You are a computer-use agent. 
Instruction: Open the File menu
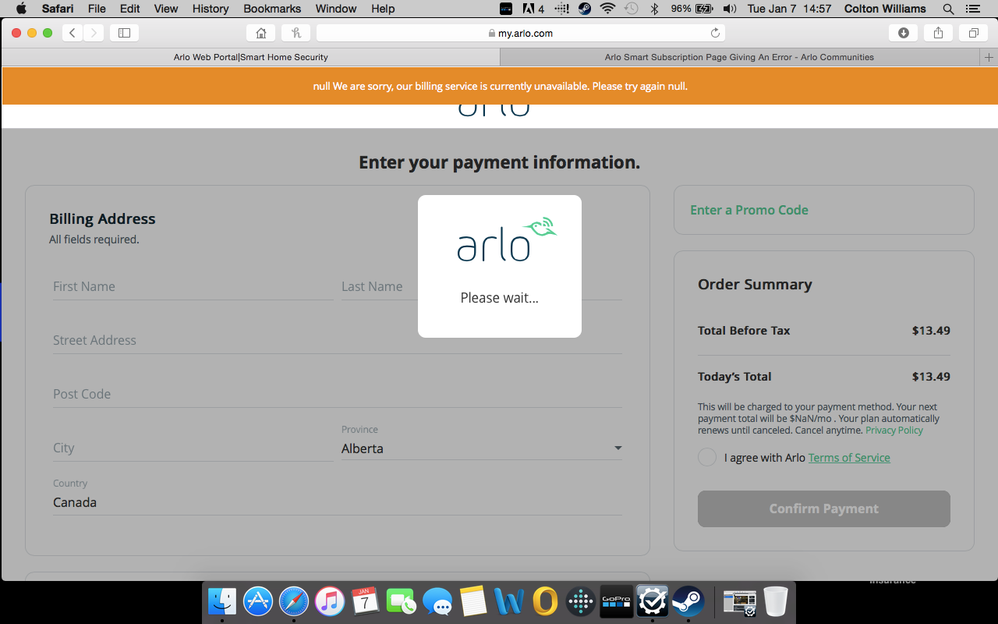point(97,9)
